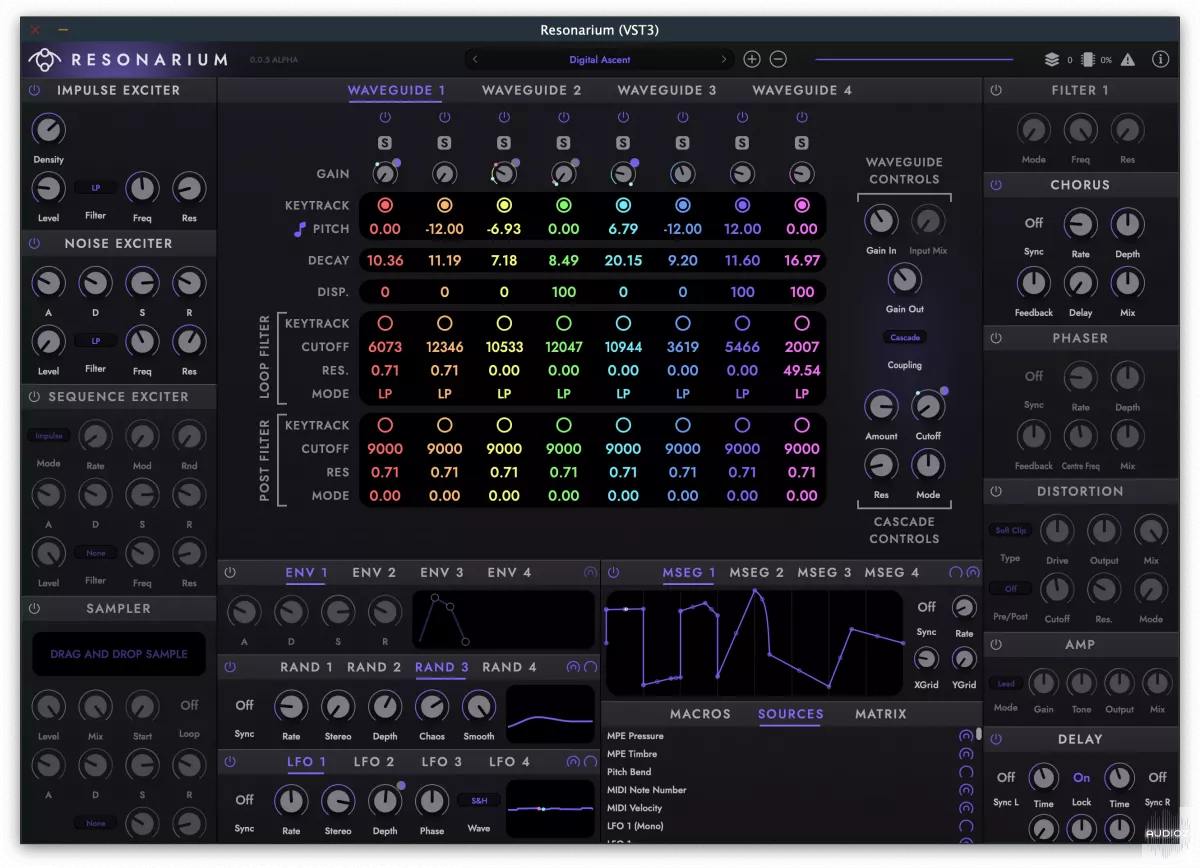
Task: Click Waveguide Gain In knob
Action: coord(881,221)
